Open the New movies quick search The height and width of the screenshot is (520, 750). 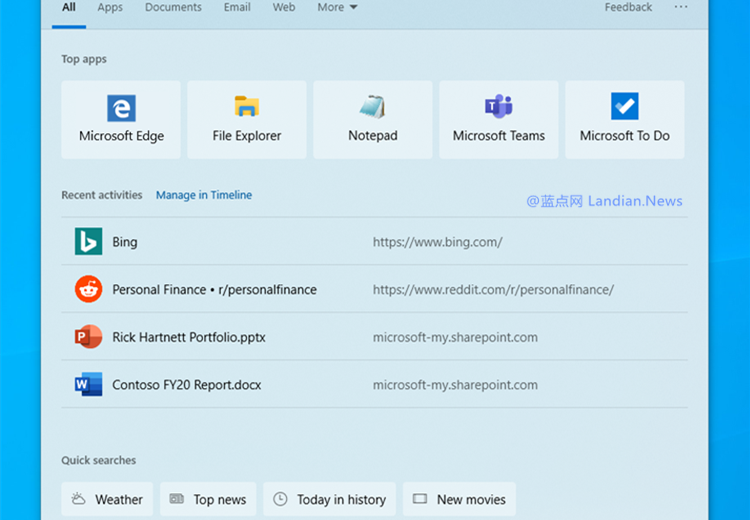459,499
